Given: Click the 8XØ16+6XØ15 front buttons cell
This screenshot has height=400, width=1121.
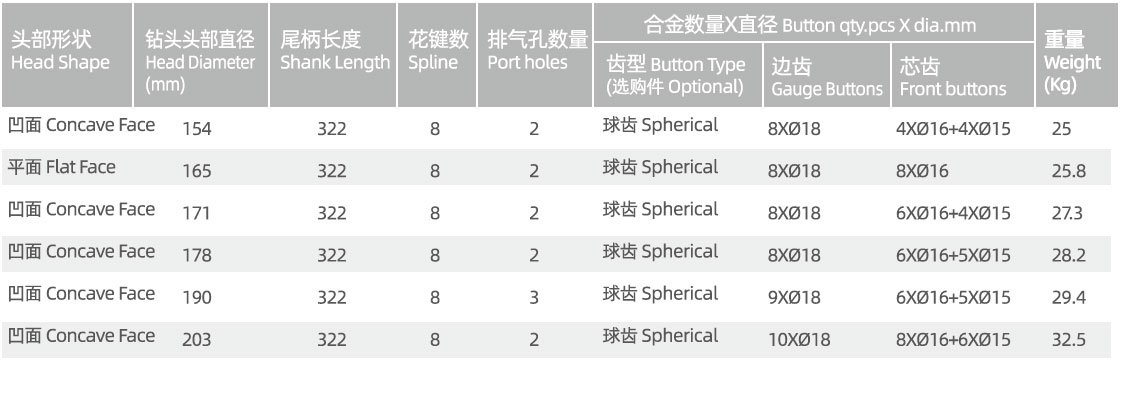Looking at the screenshot, I should [953, 339].
